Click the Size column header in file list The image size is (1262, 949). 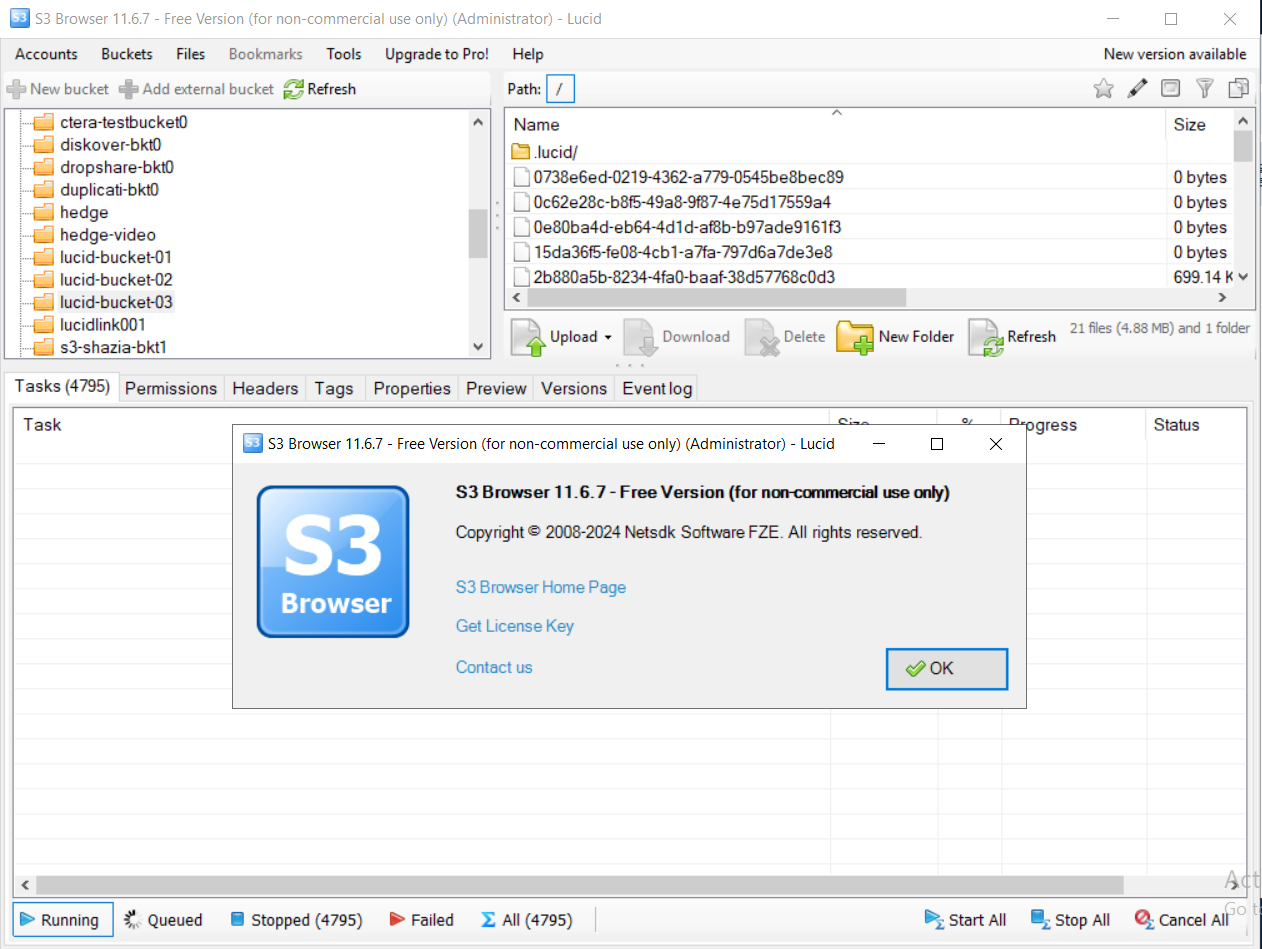pos(1200,124)
